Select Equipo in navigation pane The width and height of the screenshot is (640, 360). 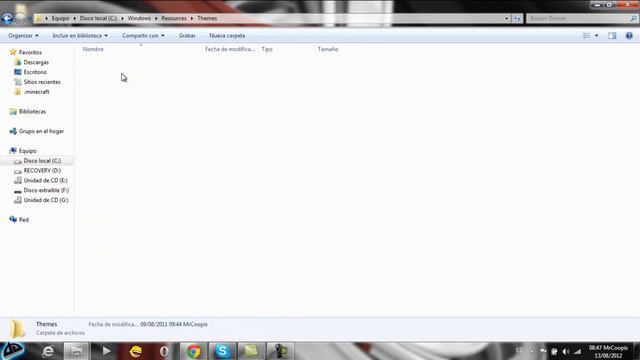[x=27, y=151]
